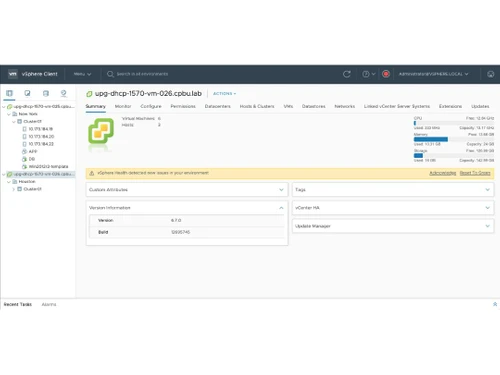Click the host icon for 10.173.184.22
The width and height of the screenshot is (500, 375).
coord(24,144)
